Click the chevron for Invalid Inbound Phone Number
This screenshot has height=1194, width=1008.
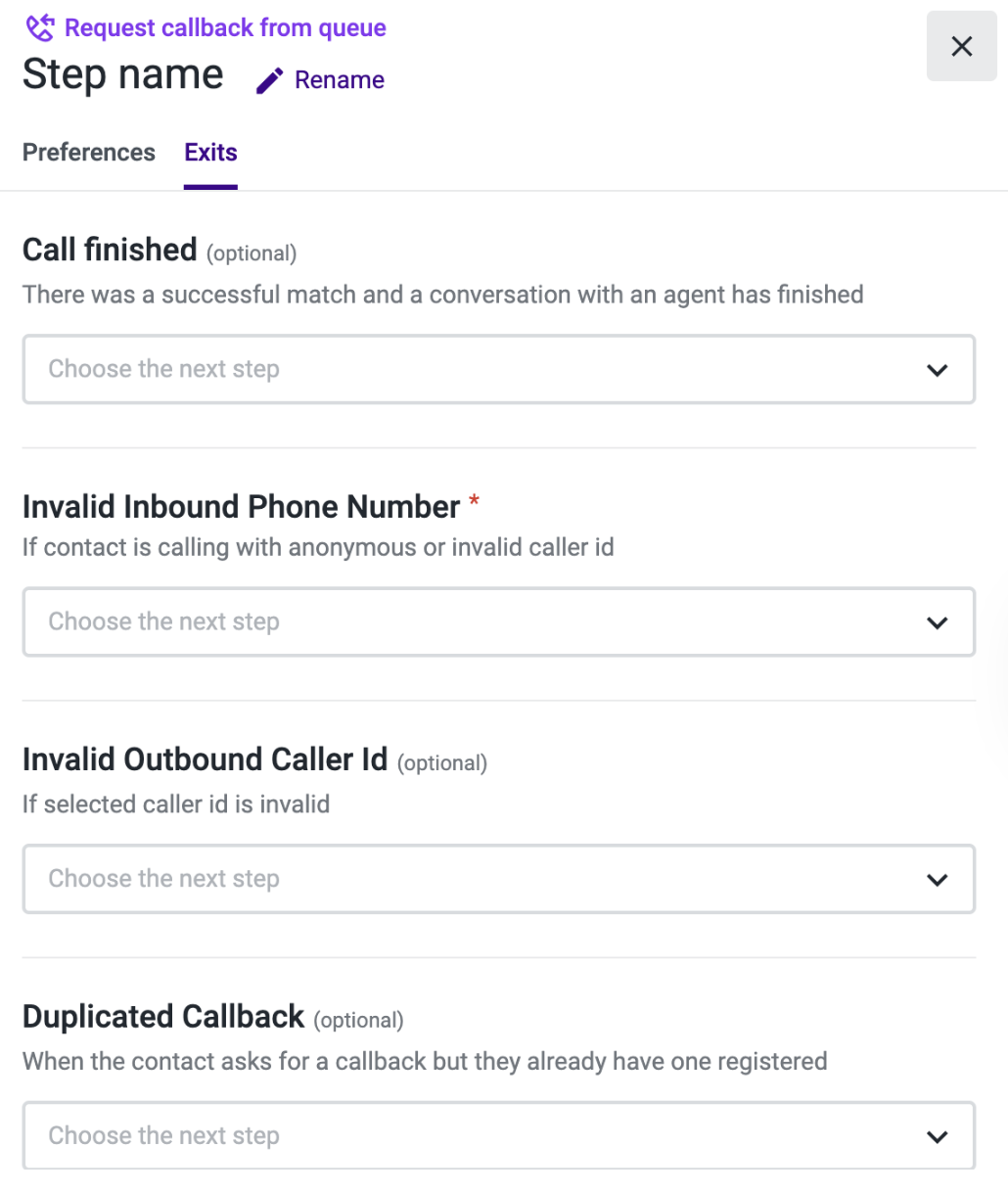[937, 622]
